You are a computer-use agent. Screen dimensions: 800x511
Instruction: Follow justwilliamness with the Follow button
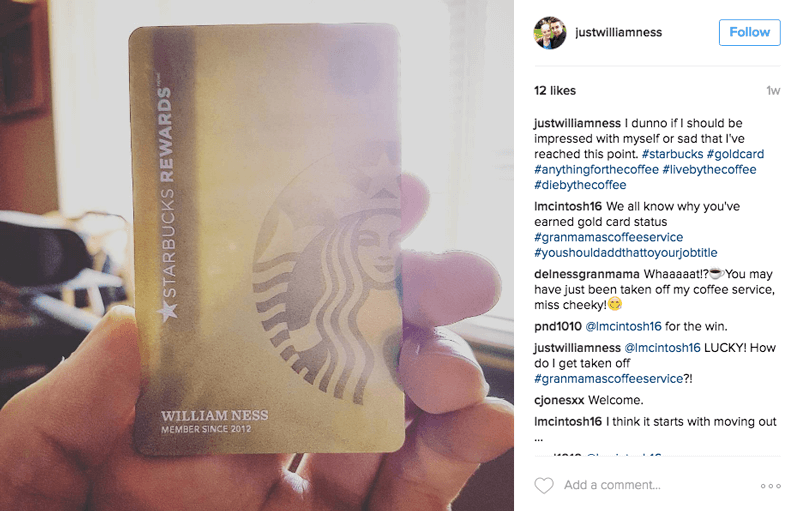point(749,32)
